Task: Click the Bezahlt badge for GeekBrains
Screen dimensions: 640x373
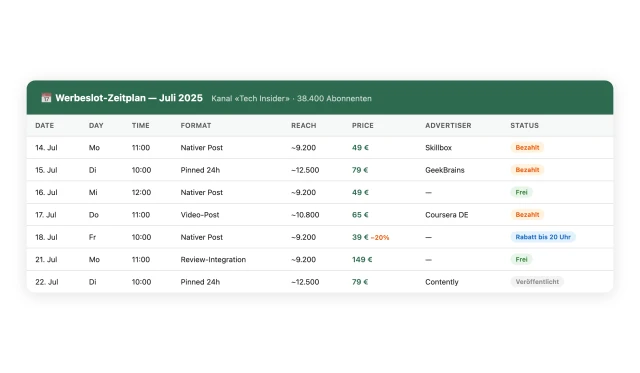Action: 527,170
